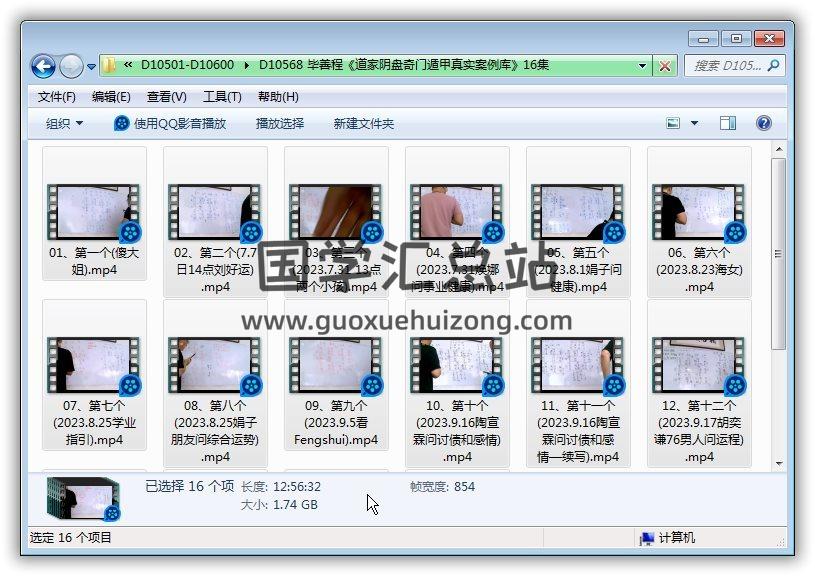815x576 pixels.
Task: Click the Back navigation arrow button
Action: click(x=43, y=66)
